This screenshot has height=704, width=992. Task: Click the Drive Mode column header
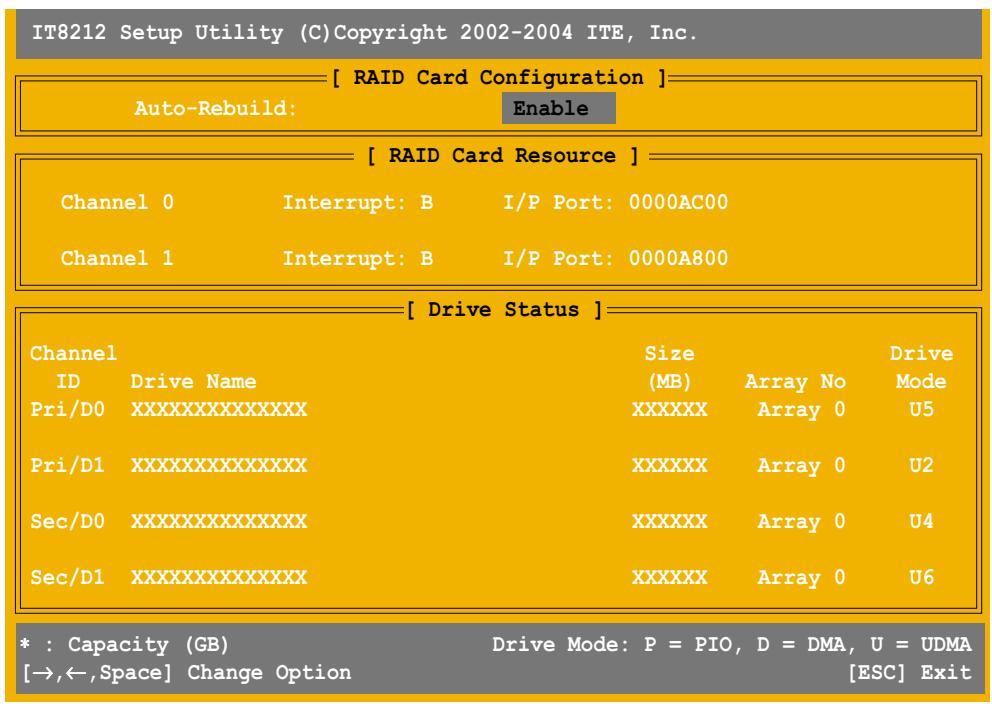pyautogui.click(x=921, y=367)
